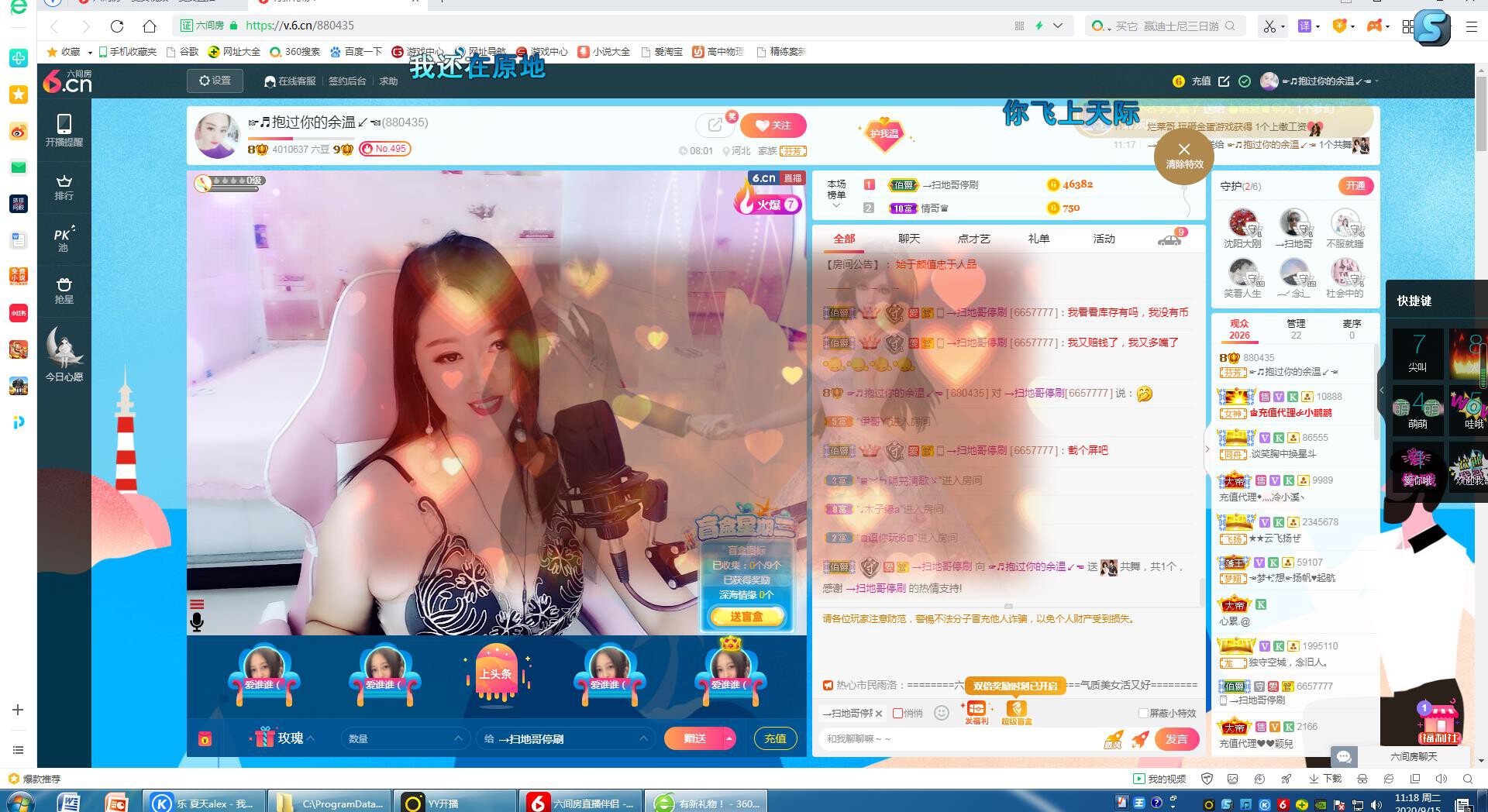Switch to the 活动 tab
This screenshot has height=812, width=1488.
point(1104,239)
